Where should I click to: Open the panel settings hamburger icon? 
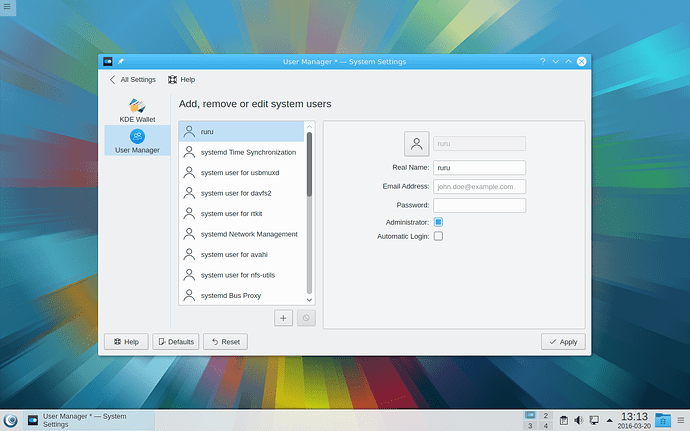681,420
